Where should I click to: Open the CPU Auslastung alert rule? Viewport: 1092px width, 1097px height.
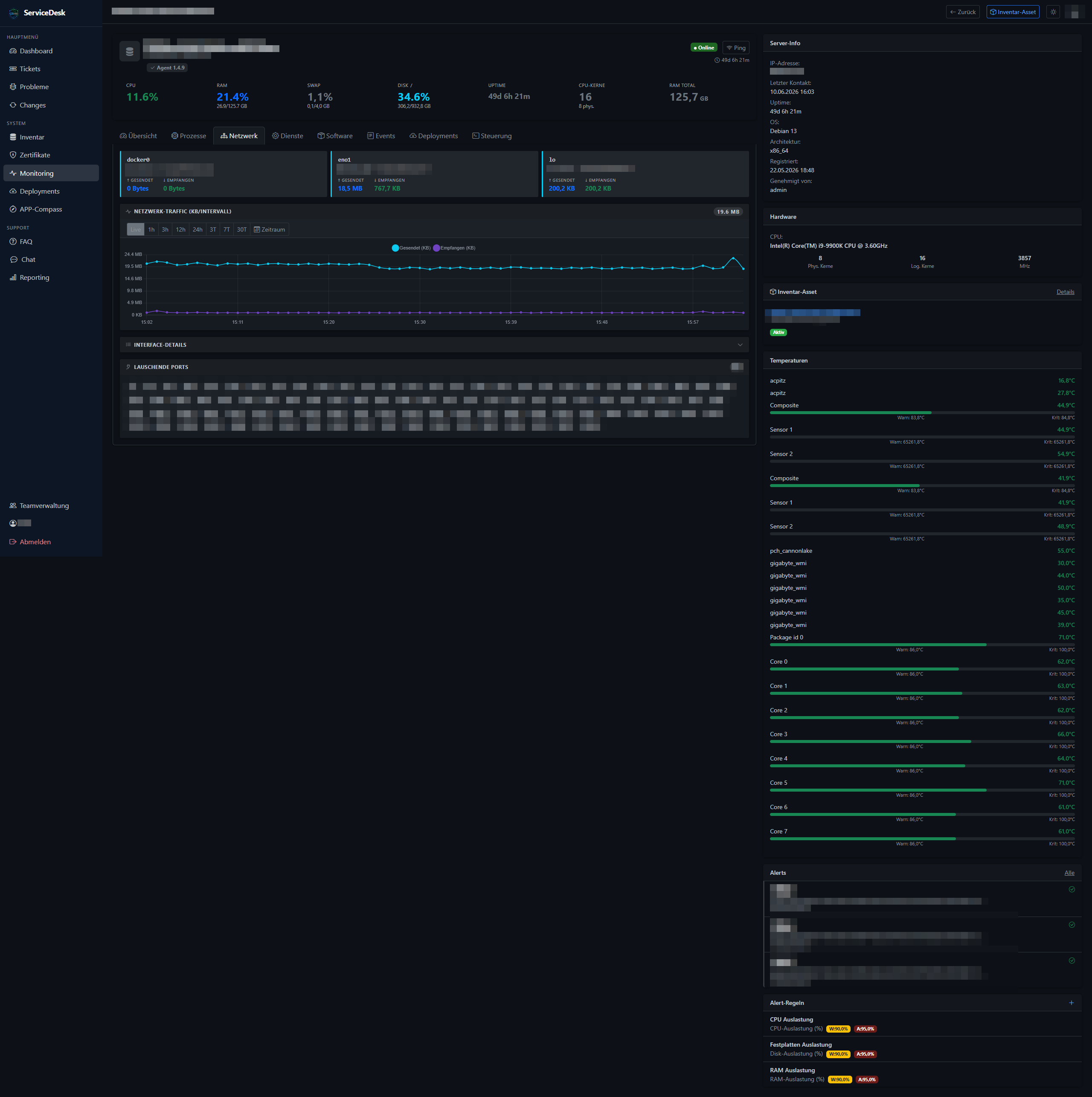(922, 1024)
